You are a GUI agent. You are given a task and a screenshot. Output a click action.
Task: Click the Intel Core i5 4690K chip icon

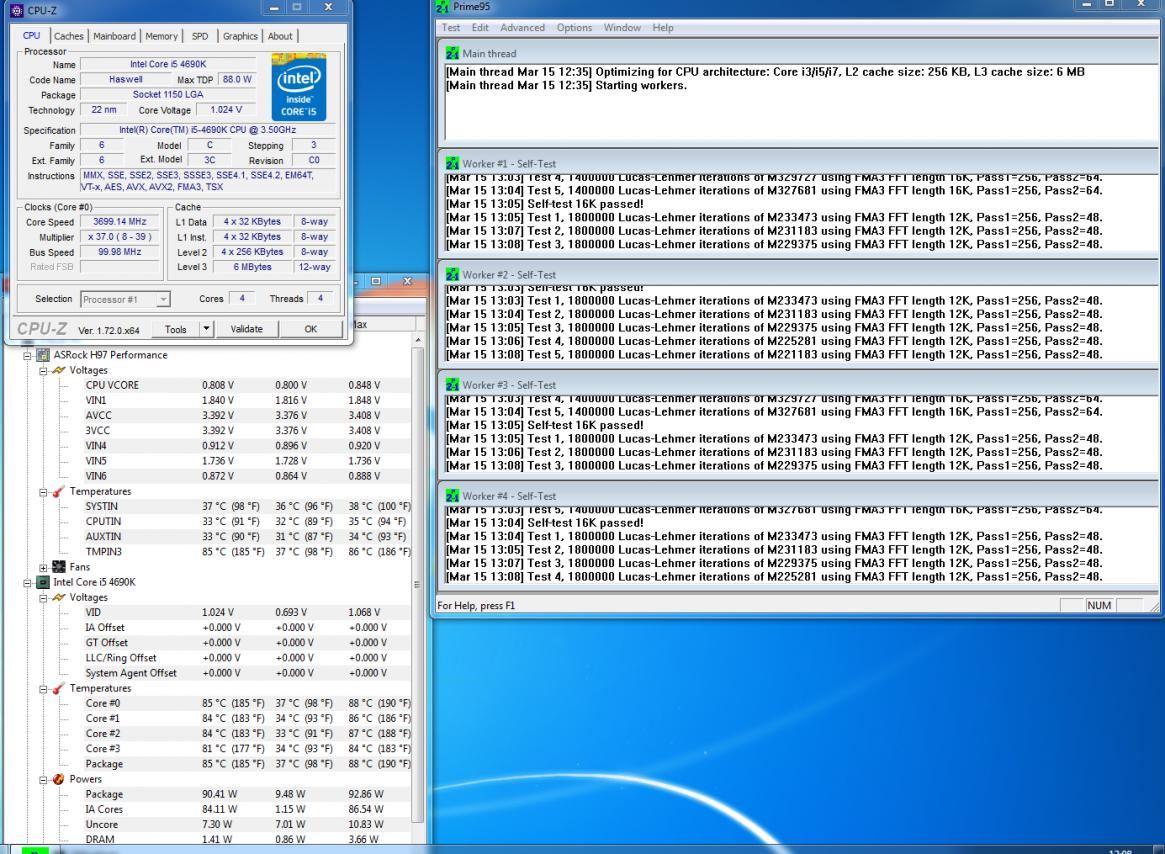click(43, 582)
